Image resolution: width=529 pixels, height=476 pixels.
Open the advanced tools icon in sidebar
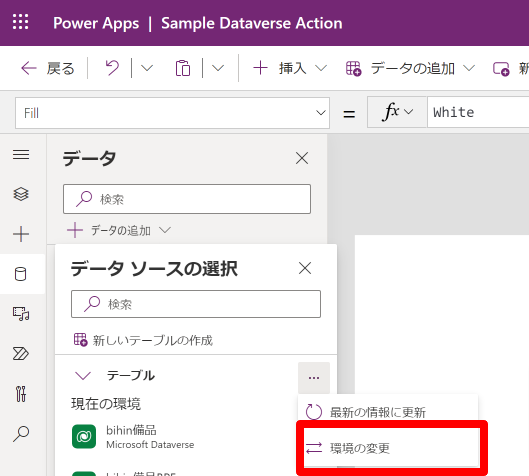click(x=21, y=394)
